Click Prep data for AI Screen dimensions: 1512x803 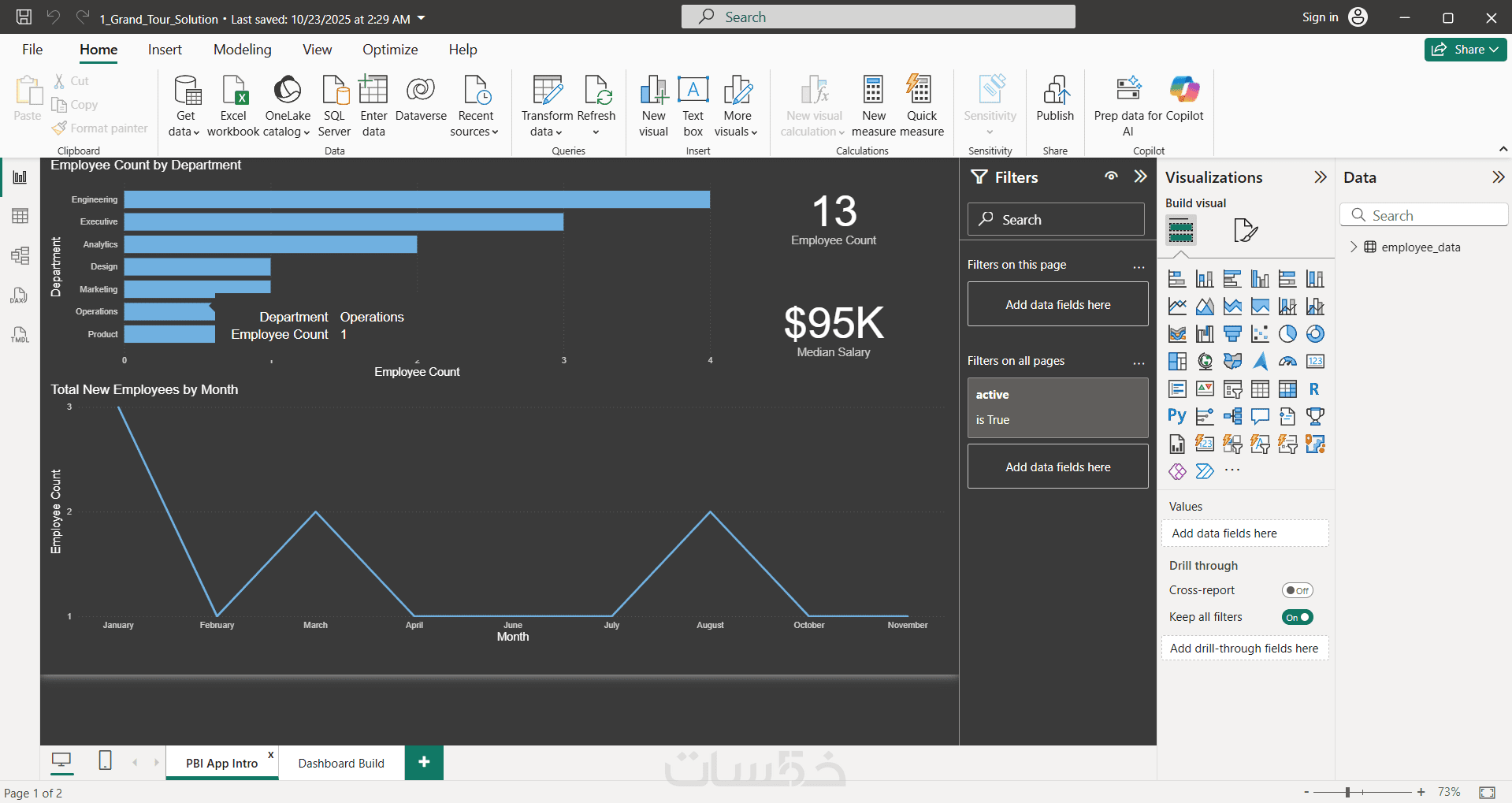pyautogui.click(x=1127, y=106)
